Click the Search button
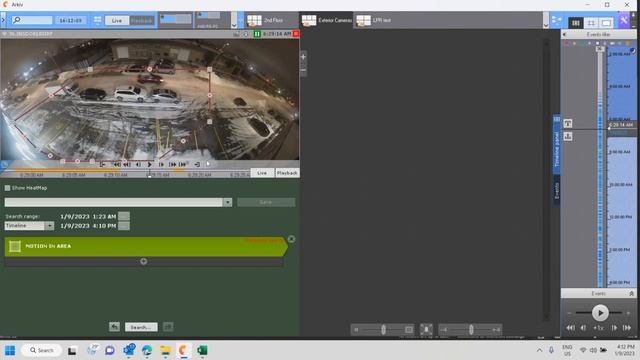This screenshot has height=360, width=640. 141,327
